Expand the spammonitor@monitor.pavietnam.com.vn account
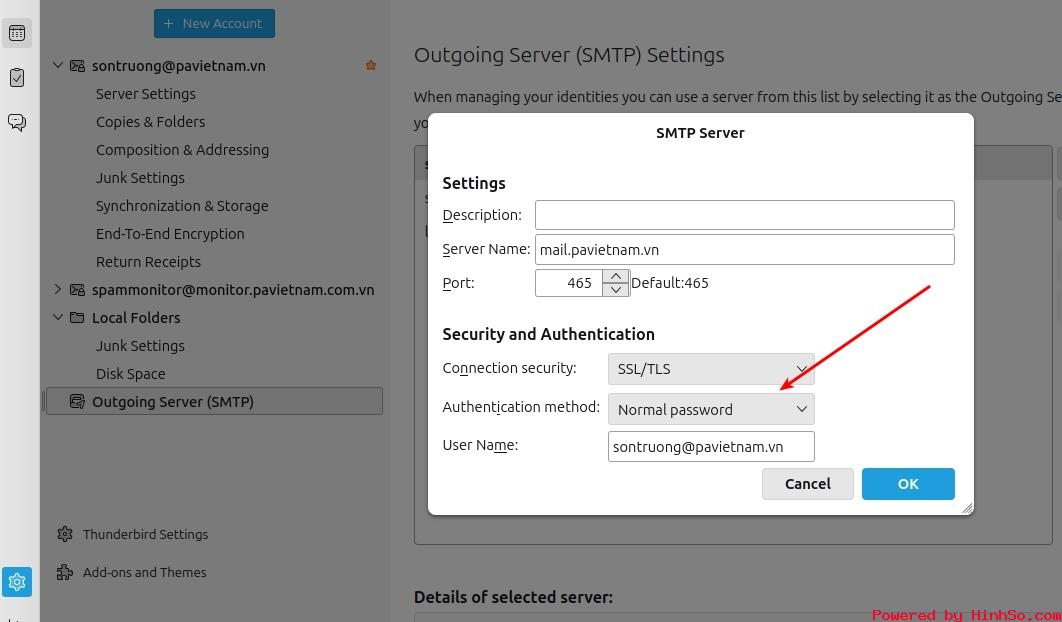This screenshot has width=1062, height=622. tap(58, 289)
